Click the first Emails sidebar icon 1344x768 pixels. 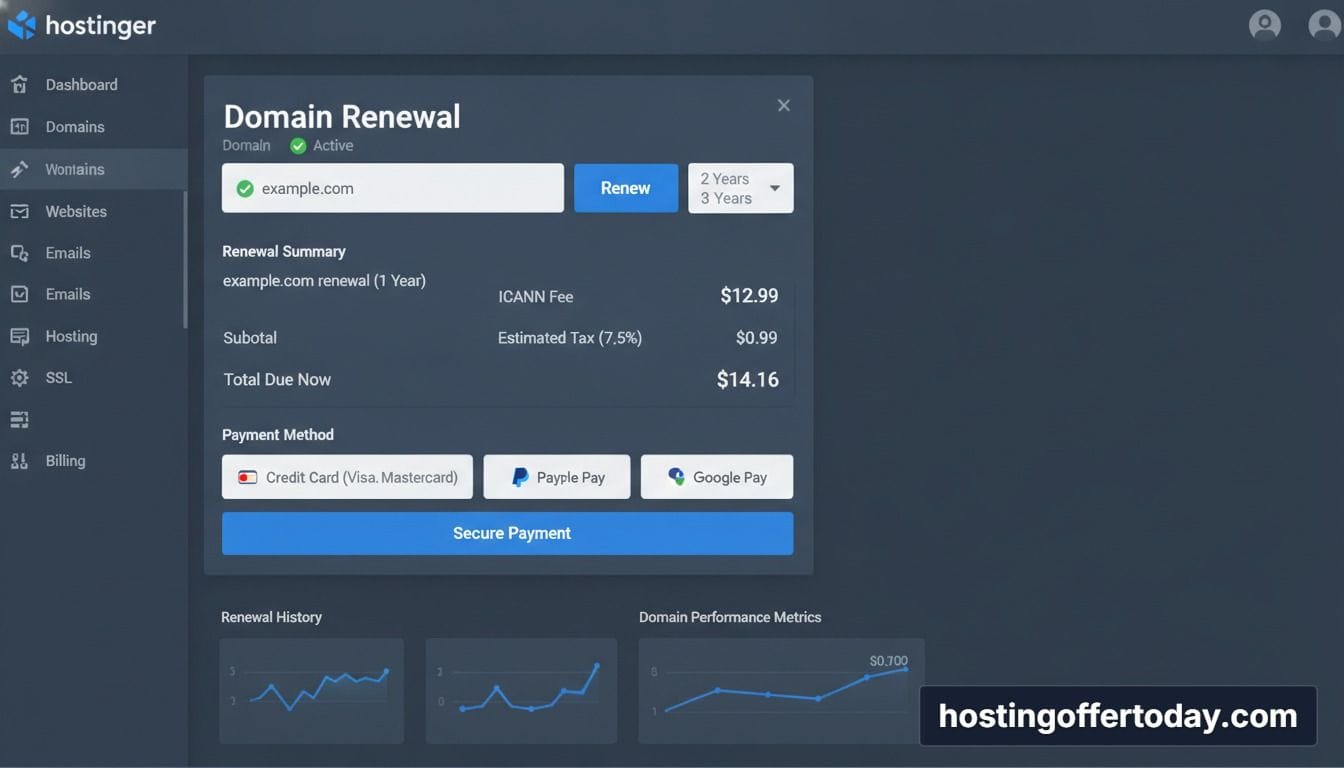(x=19, y=253)
